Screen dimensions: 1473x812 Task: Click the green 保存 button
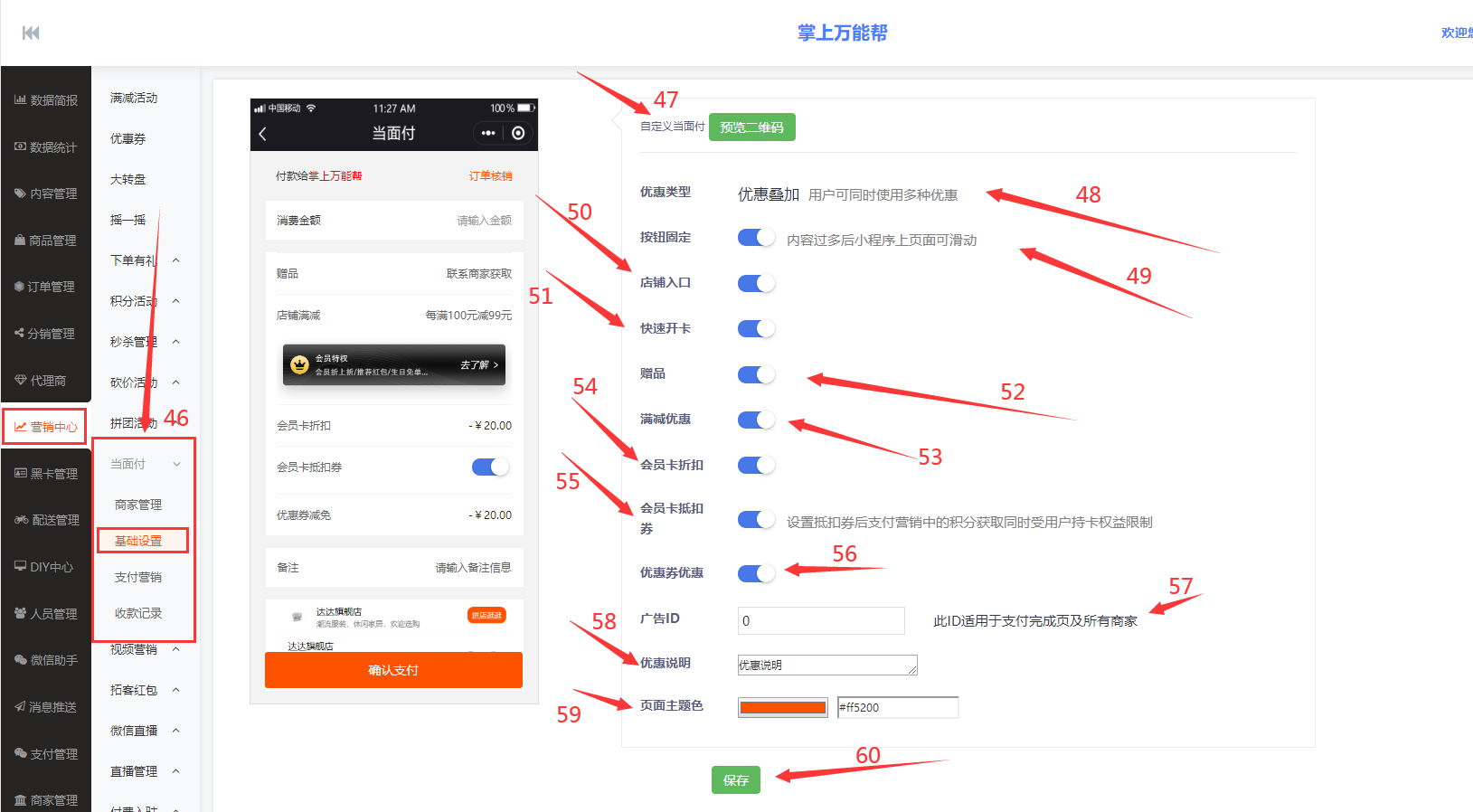(x=735, y=779)
